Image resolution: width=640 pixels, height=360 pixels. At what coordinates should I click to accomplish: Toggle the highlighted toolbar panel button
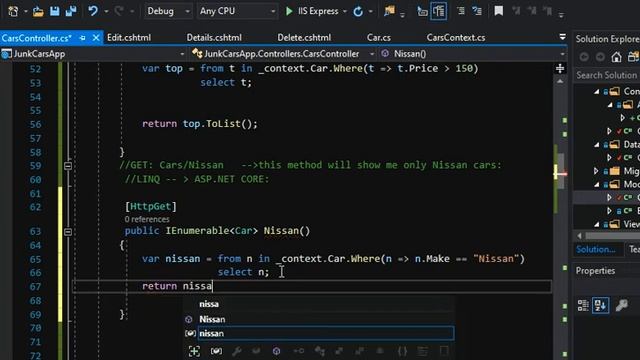pos(439,11)
